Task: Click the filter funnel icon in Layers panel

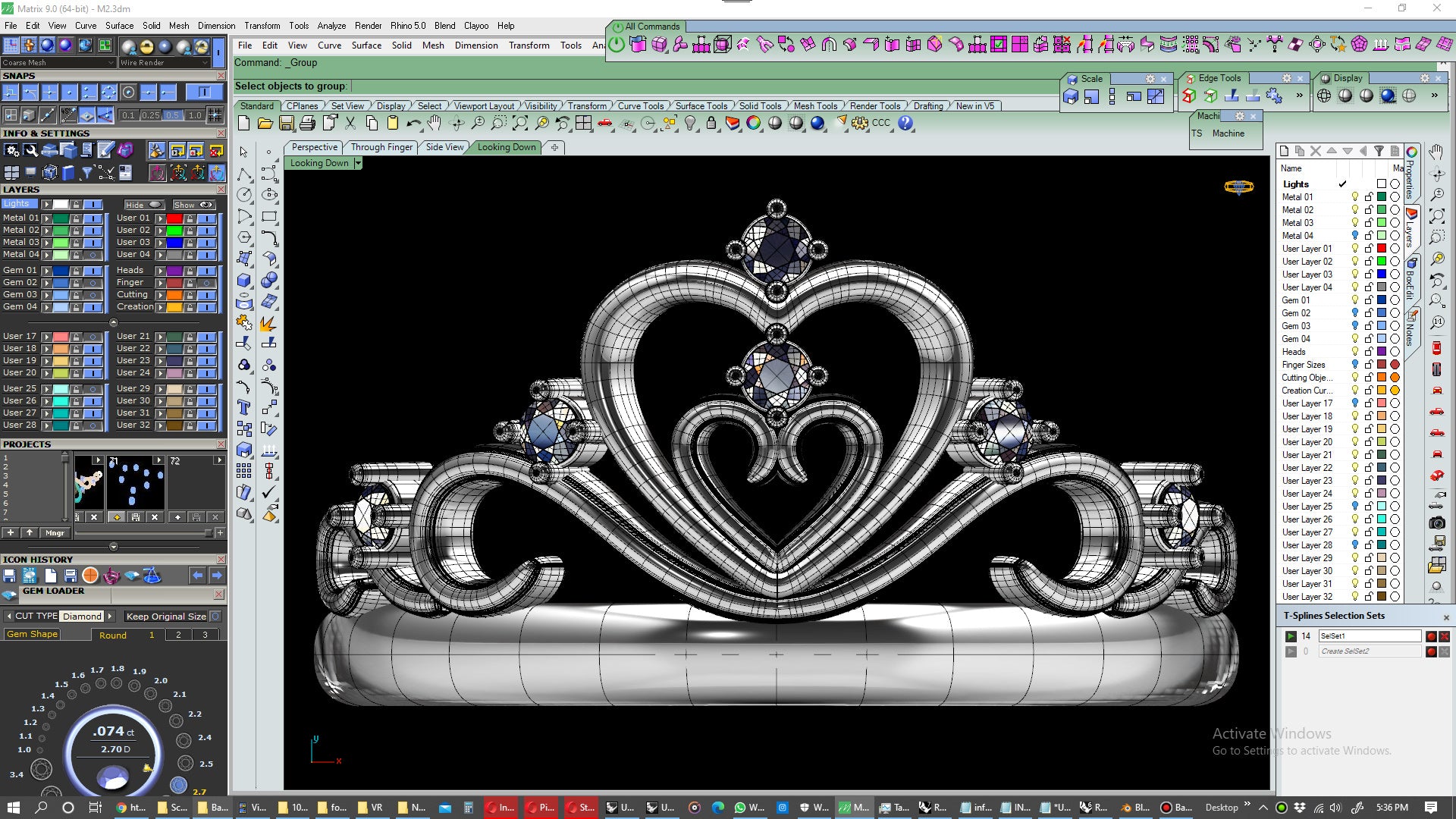Action: (1379, 151)
